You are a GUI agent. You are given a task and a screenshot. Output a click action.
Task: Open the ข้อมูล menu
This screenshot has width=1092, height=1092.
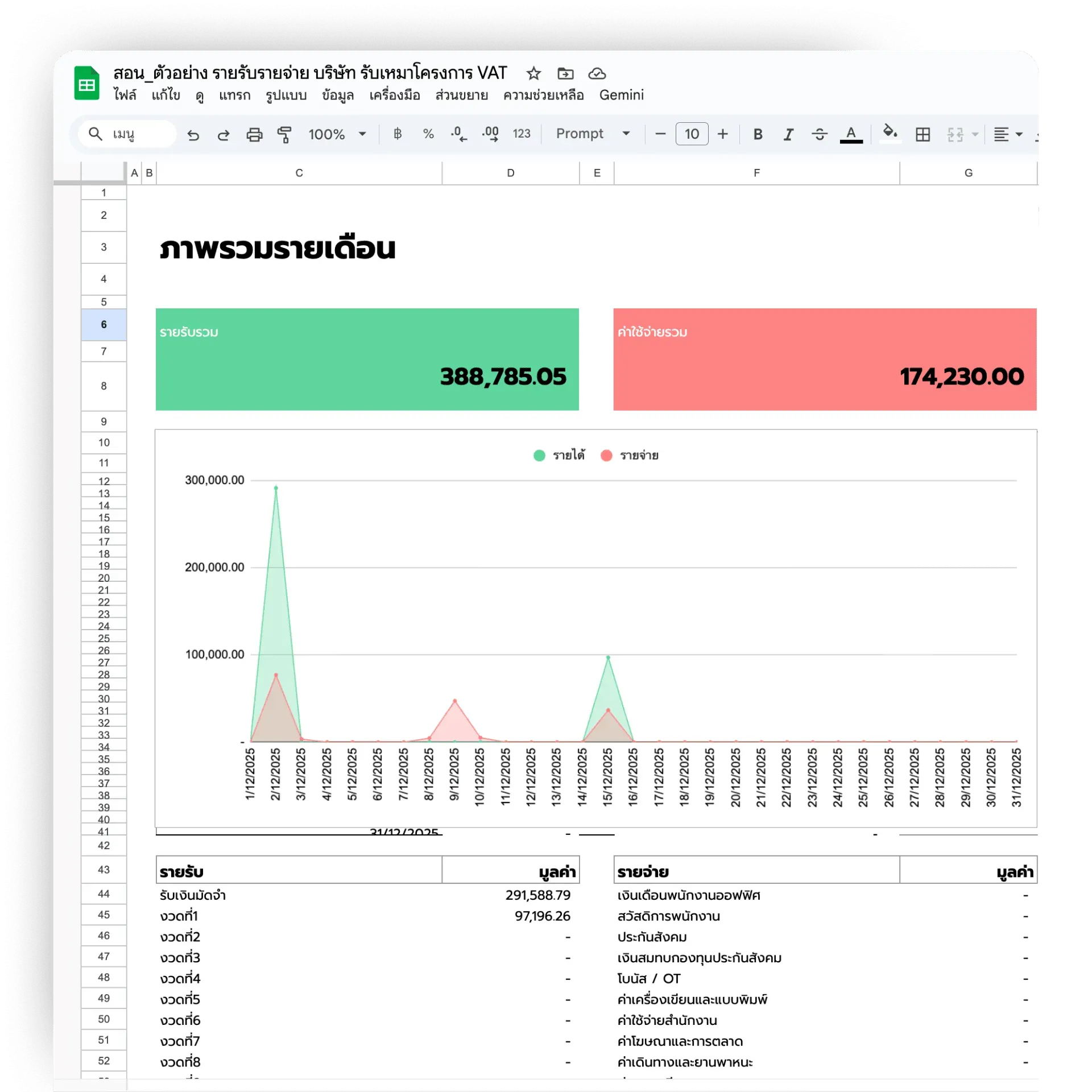pos(338,96)
